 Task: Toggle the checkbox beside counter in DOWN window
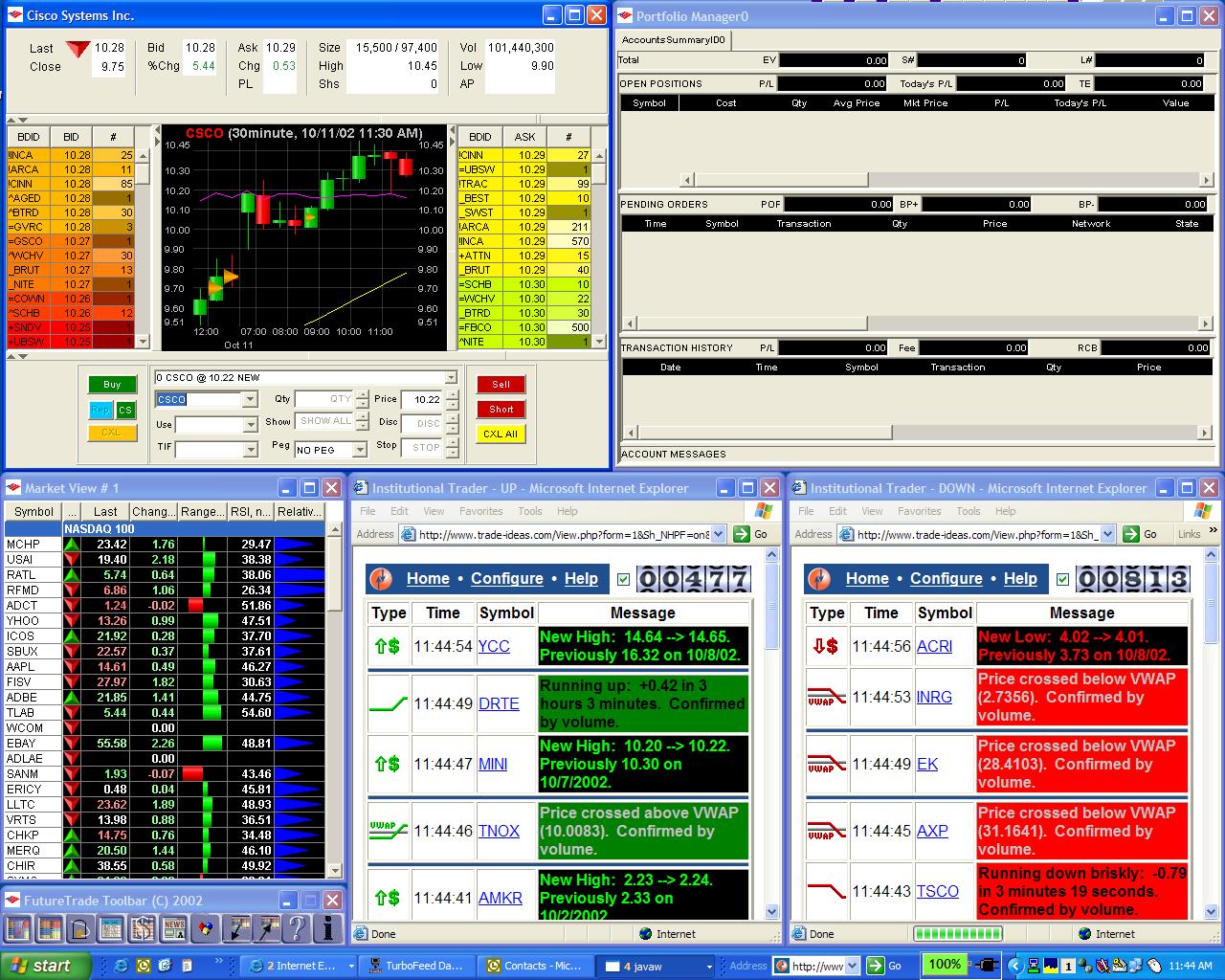1062,579
